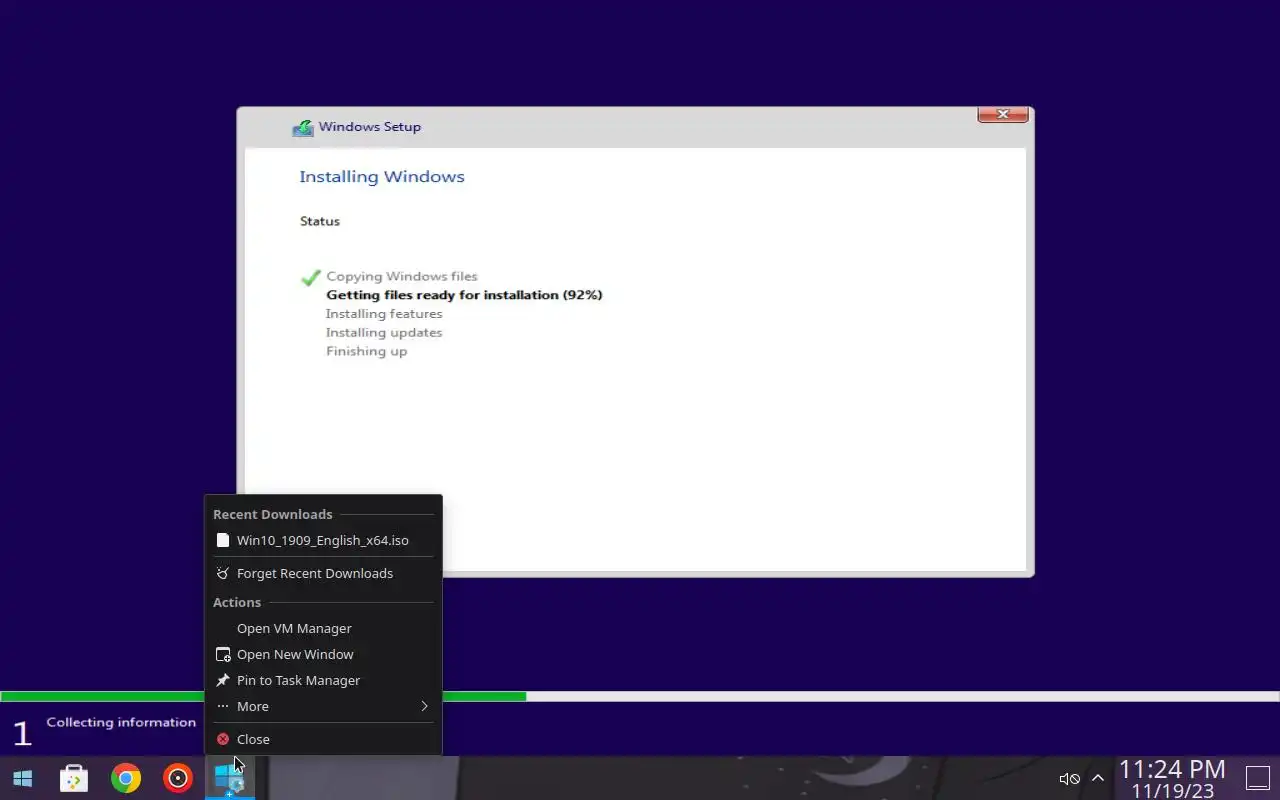Click the "Collecting information" step label
This screenshot has height=800, width=1280.
pos(121,722)
